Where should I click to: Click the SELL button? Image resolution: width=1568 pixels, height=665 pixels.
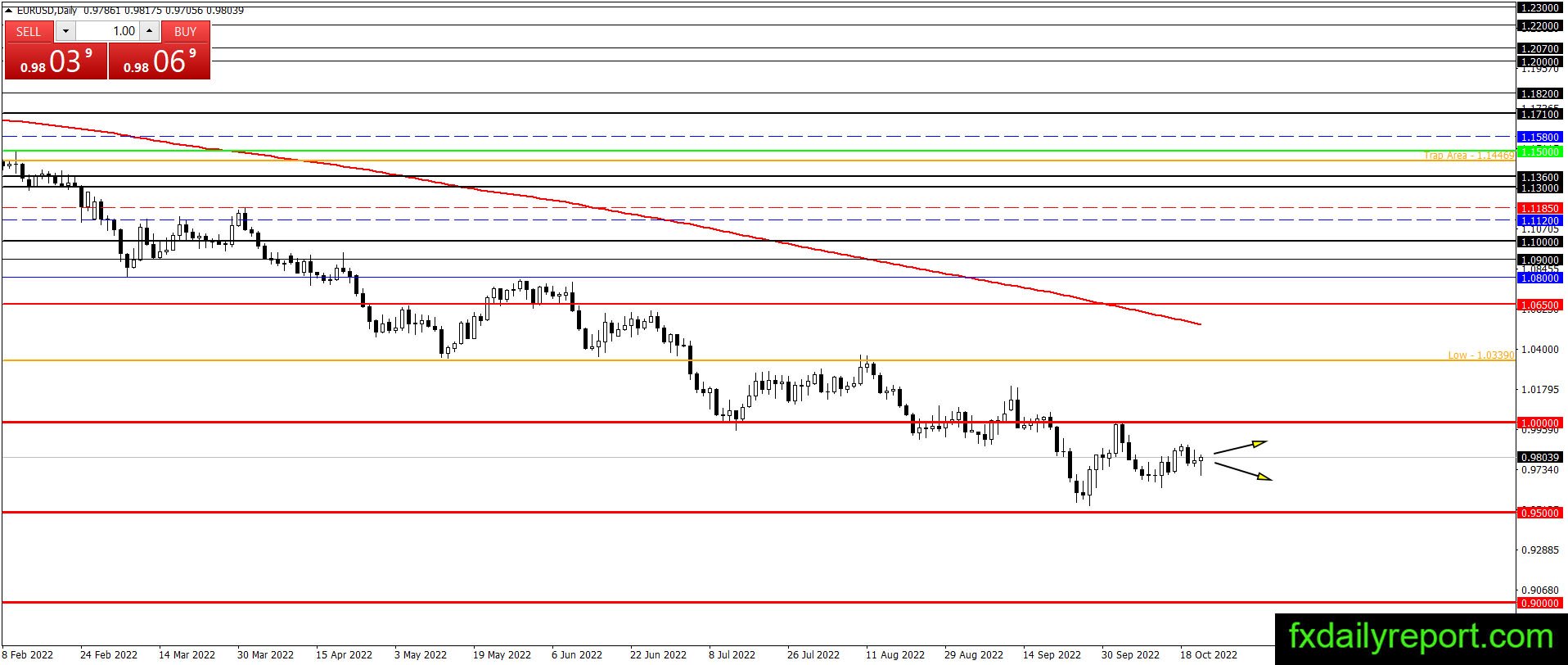(29, 31)
